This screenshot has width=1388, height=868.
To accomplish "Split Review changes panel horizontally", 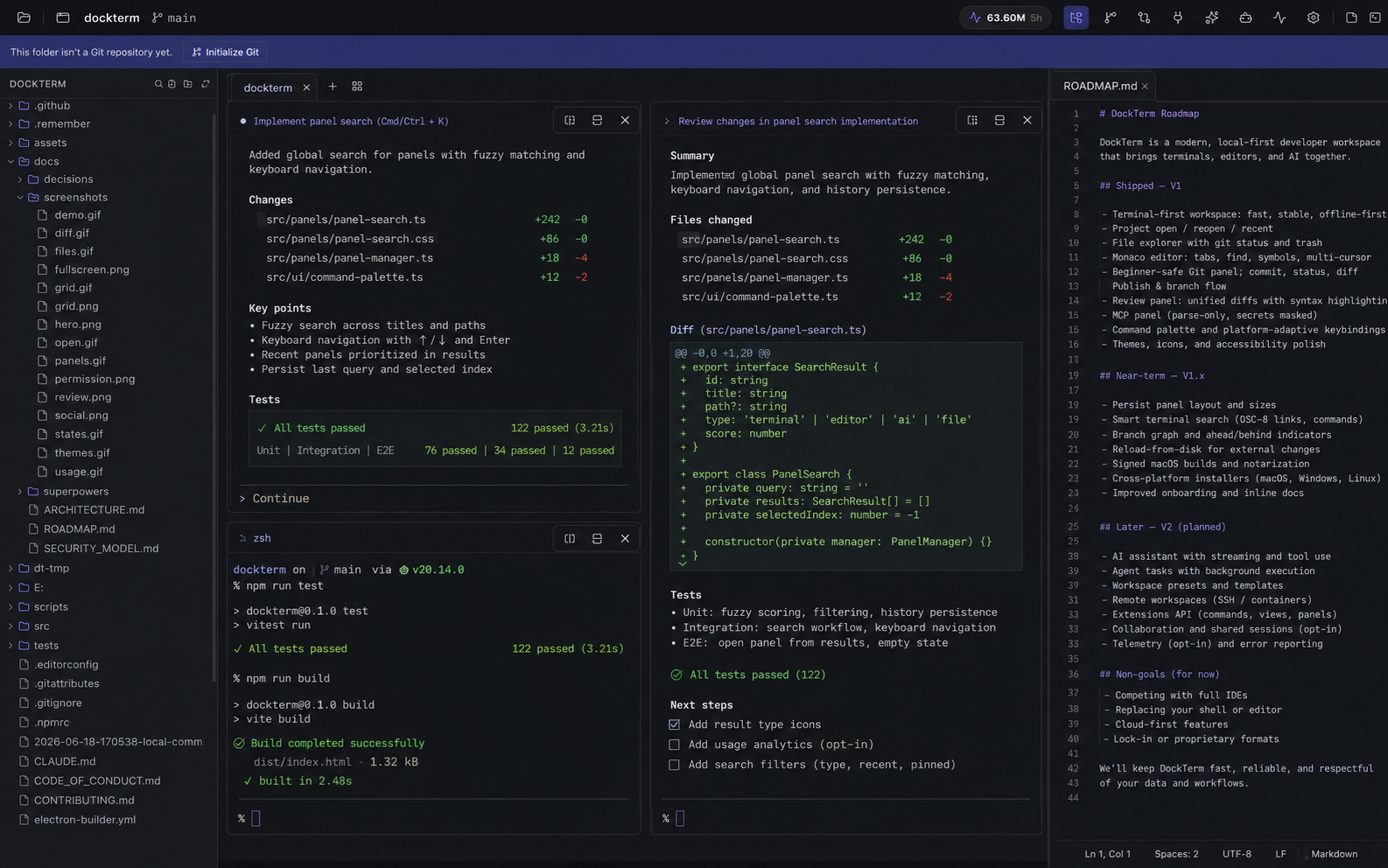I will coord(999,120).
